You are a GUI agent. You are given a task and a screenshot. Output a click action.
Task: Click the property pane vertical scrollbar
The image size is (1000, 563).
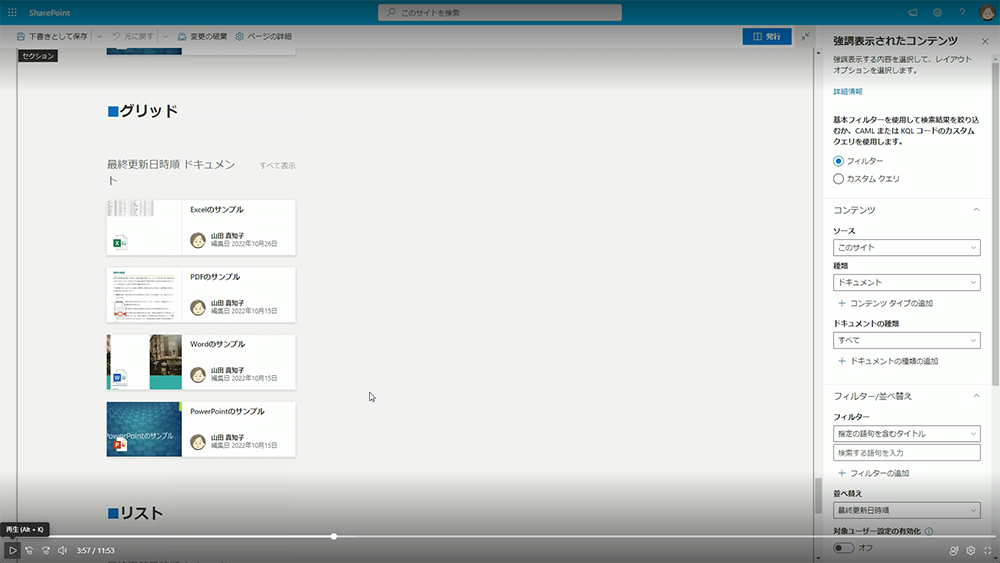pos(995,223)
